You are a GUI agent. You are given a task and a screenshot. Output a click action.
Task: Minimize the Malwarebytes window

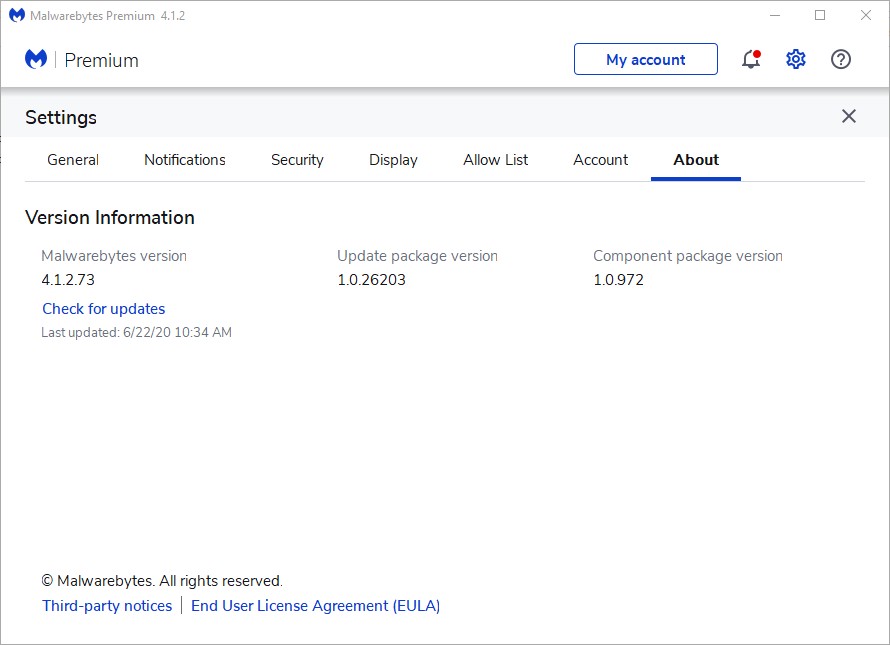click(773, 16)
